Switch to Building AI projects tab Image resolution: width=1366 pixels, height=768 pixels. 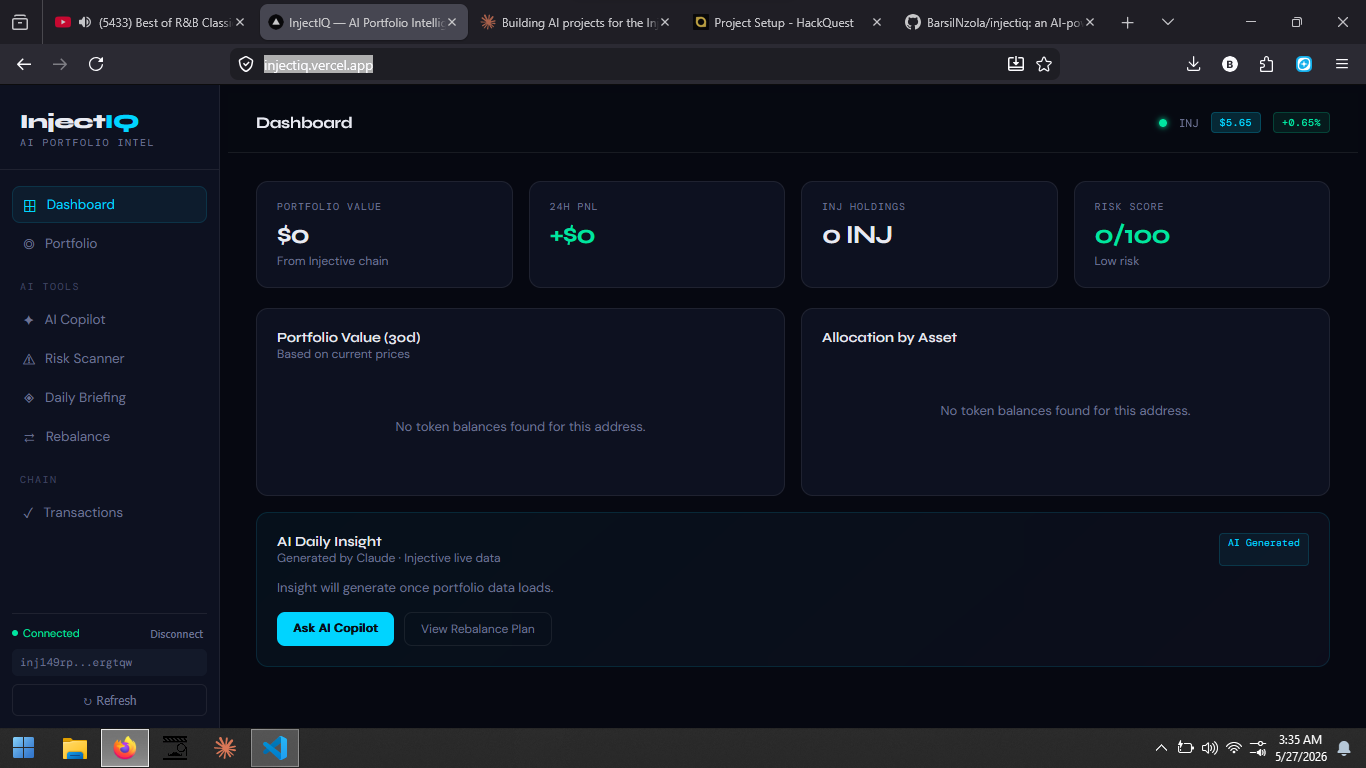tap(574, 22)
